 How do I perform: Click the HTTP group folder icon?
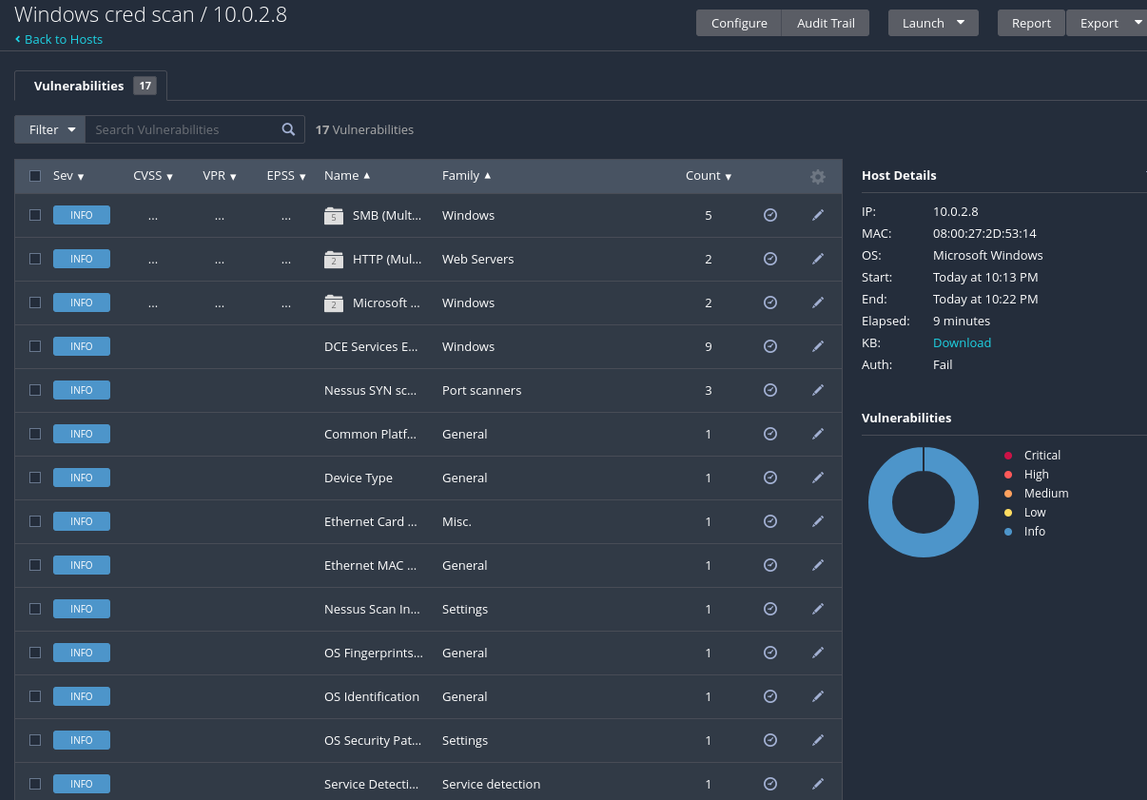click(334, 260)
